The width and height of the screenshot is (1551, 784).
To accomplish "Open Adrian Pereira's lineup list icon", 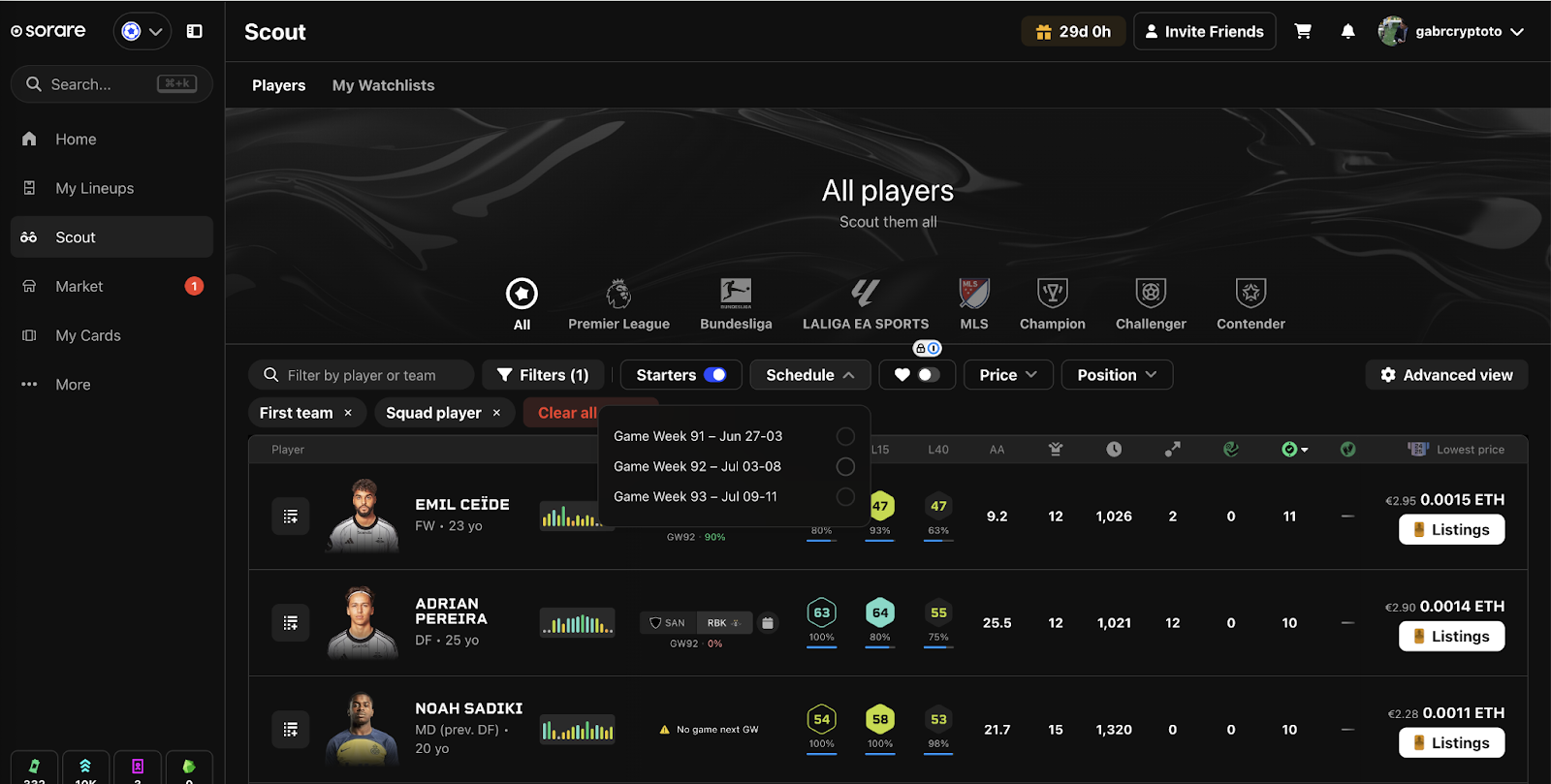I will (291, 623).
